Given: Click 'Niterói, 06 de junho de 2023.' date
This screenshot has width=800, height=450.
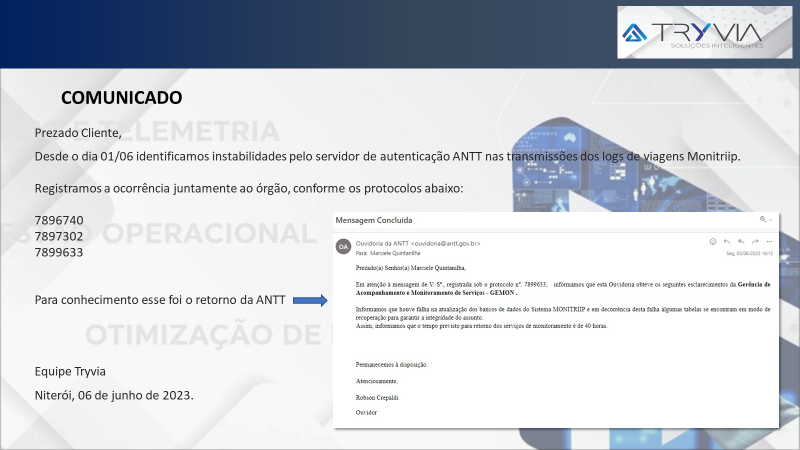Looking at the screenshot, I should click(x=114, y=395).
